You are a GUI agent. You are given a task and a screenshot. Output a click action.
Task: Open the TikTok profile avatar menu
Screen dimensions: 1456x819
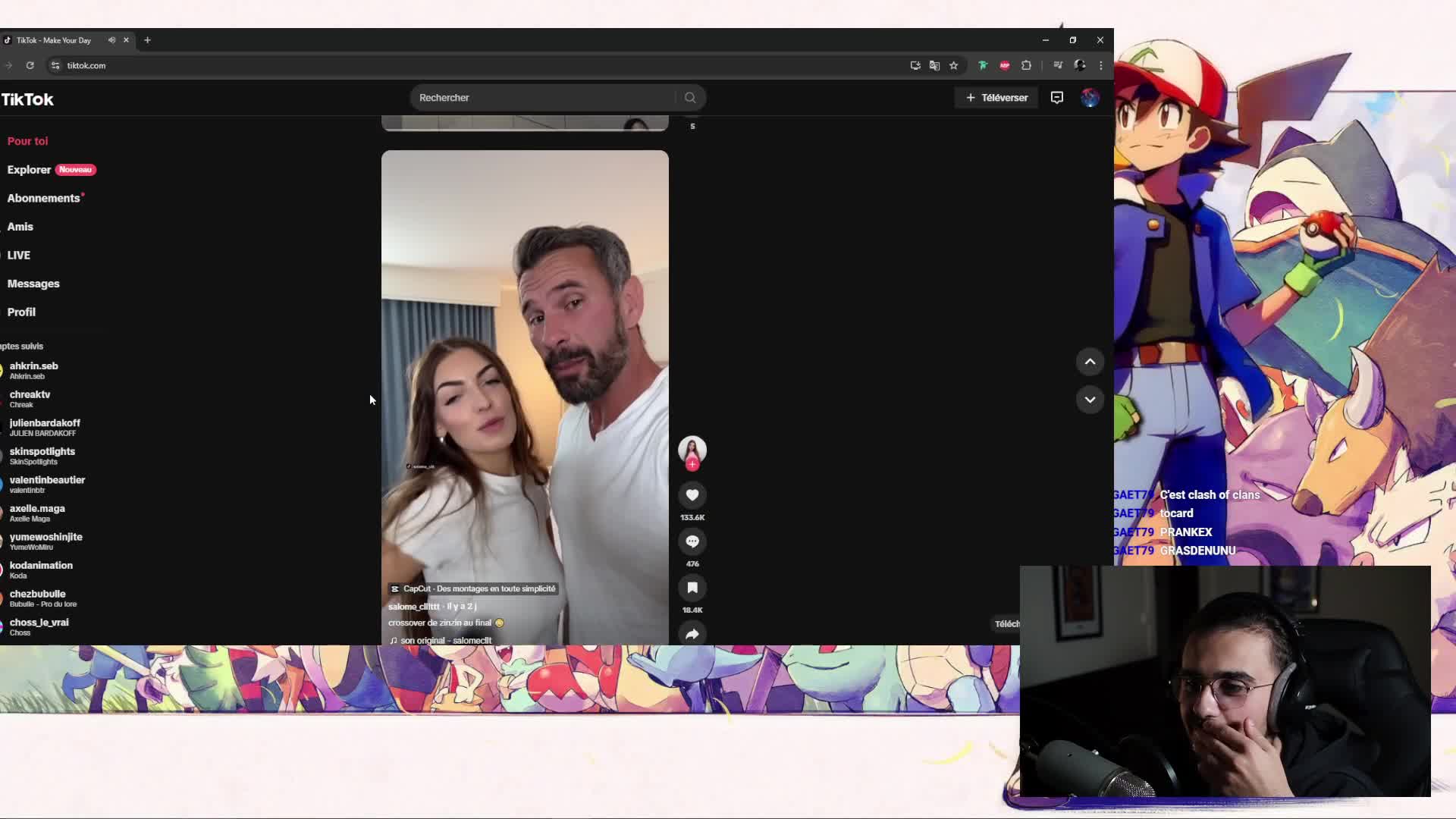(1090, 98)
